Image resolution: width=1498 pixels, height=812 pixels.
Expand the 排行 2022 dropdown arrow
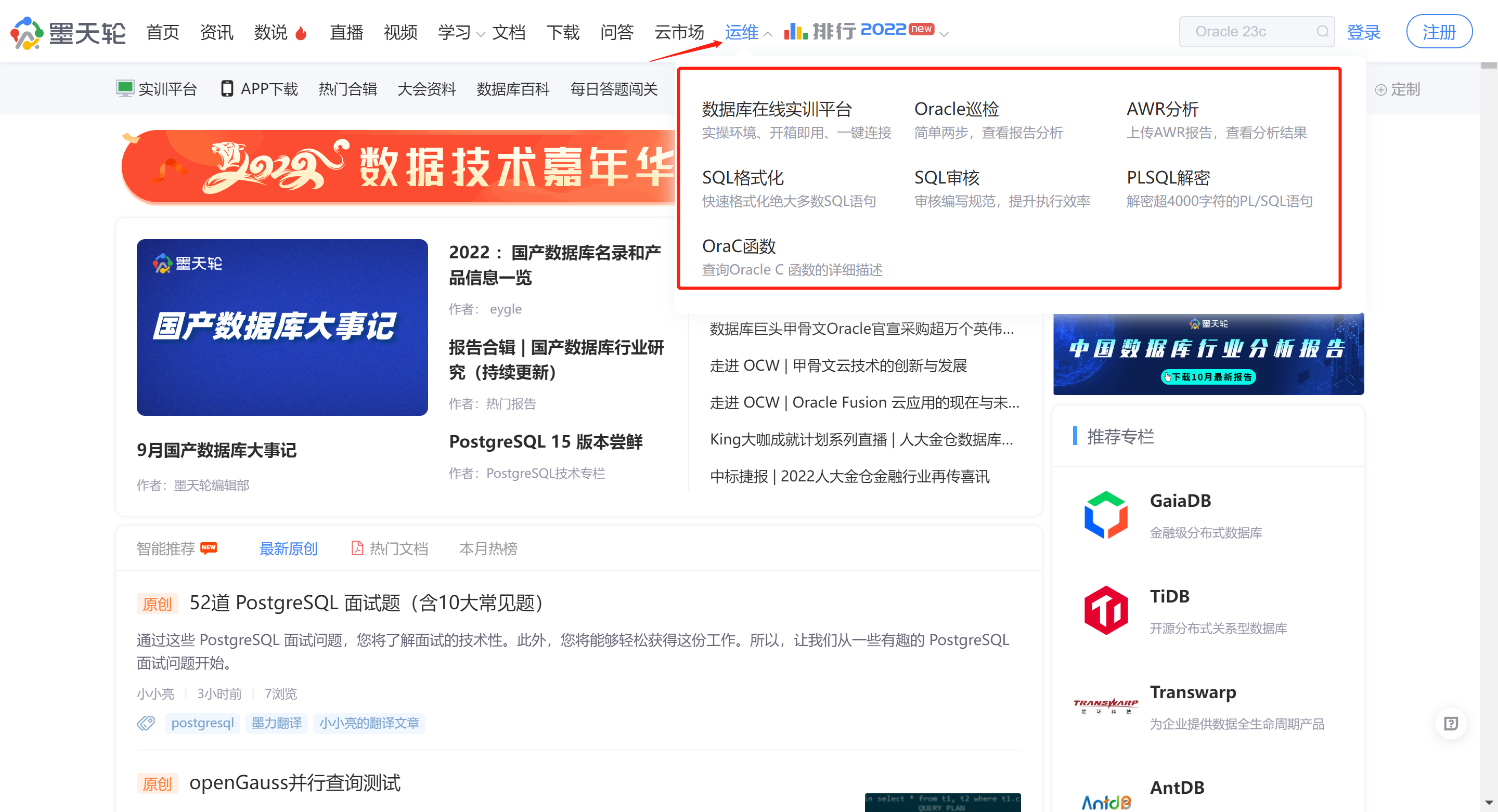click(x=944, y=34)
